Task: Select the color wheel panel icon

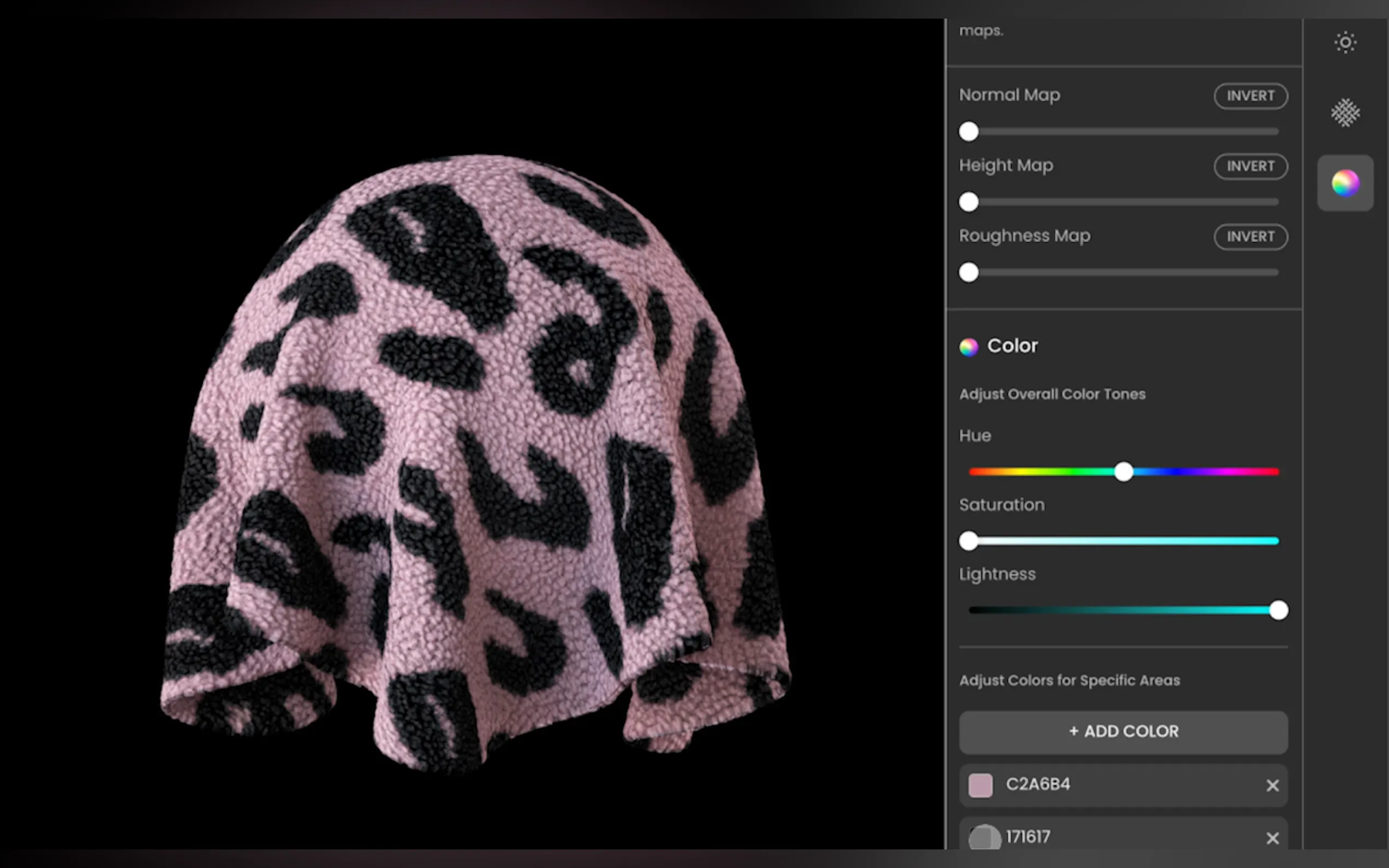Action: (1345, 183)
